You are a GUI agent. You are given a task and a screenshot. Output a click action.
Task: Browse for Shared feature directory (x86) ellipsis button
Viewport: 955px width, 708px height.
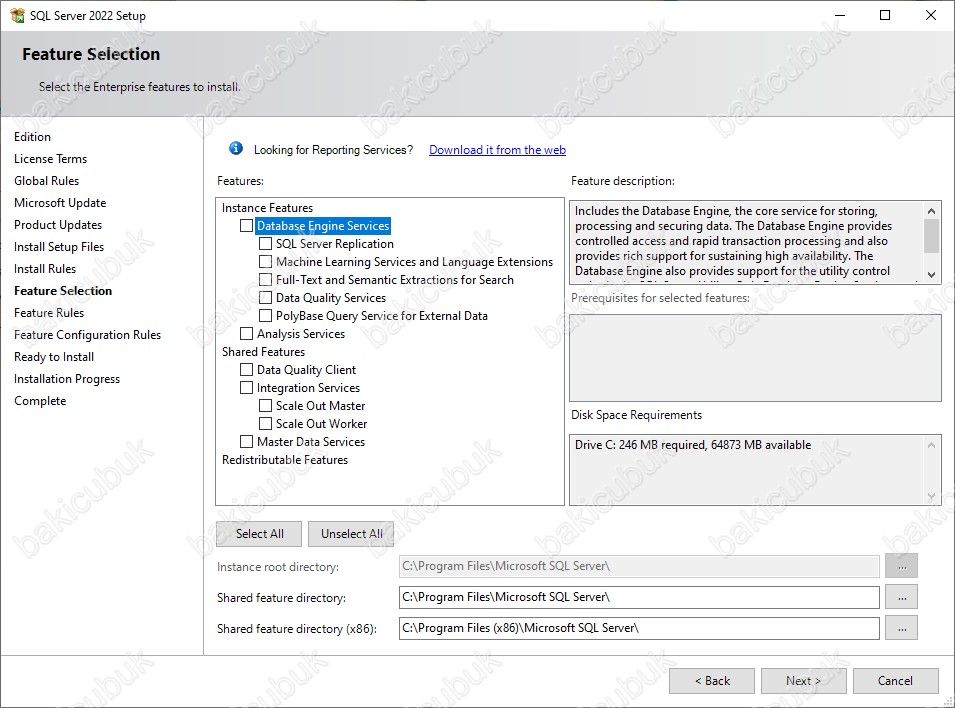pyautogui.click(x=901, y=628)
